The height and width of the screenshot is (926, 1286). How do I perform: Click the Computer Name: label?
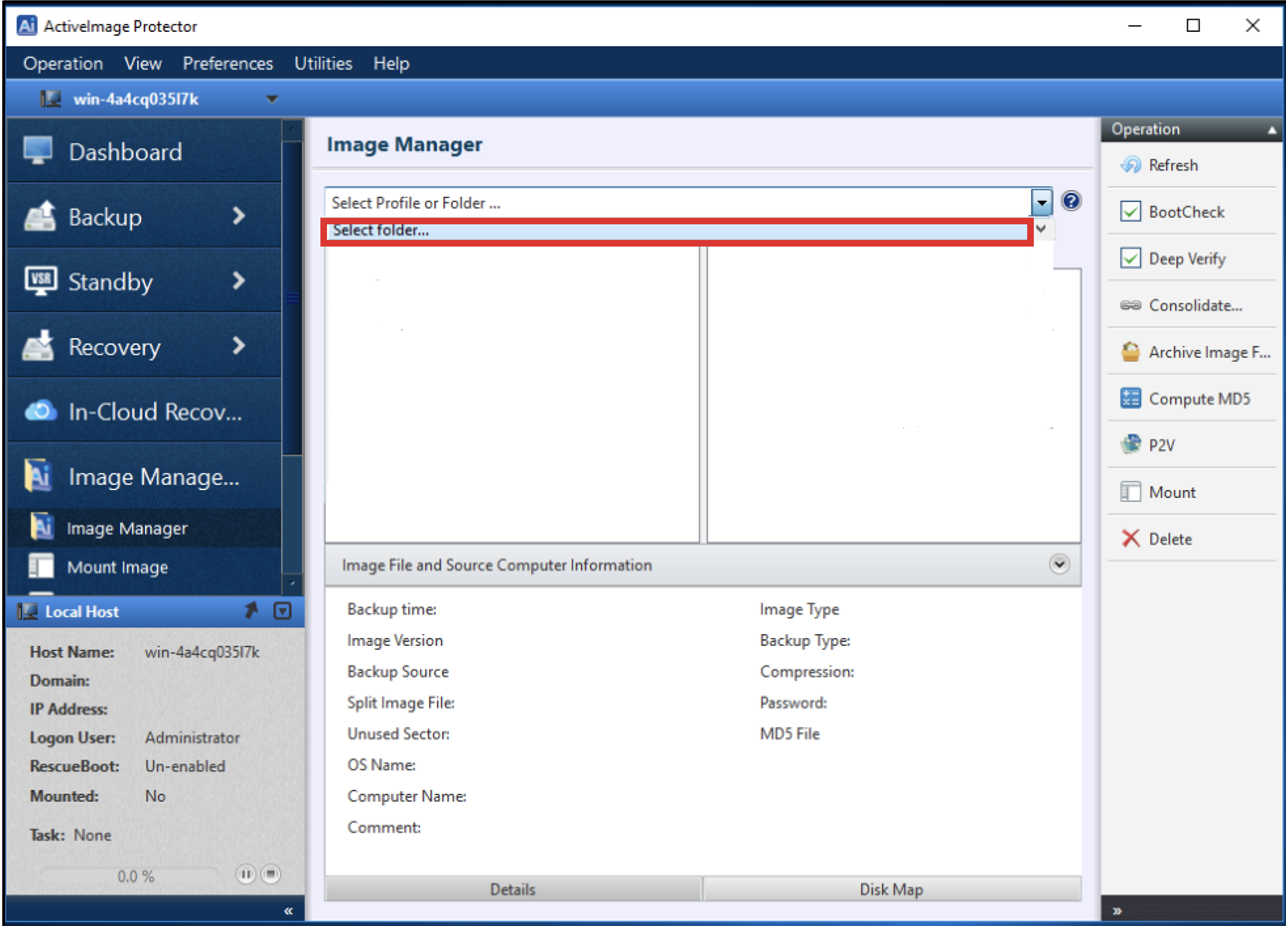coord(407,797)
